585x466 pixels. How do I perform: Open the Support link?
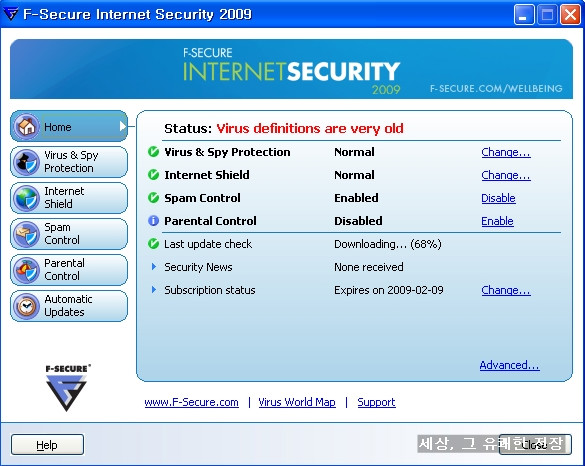pos(376,402)
